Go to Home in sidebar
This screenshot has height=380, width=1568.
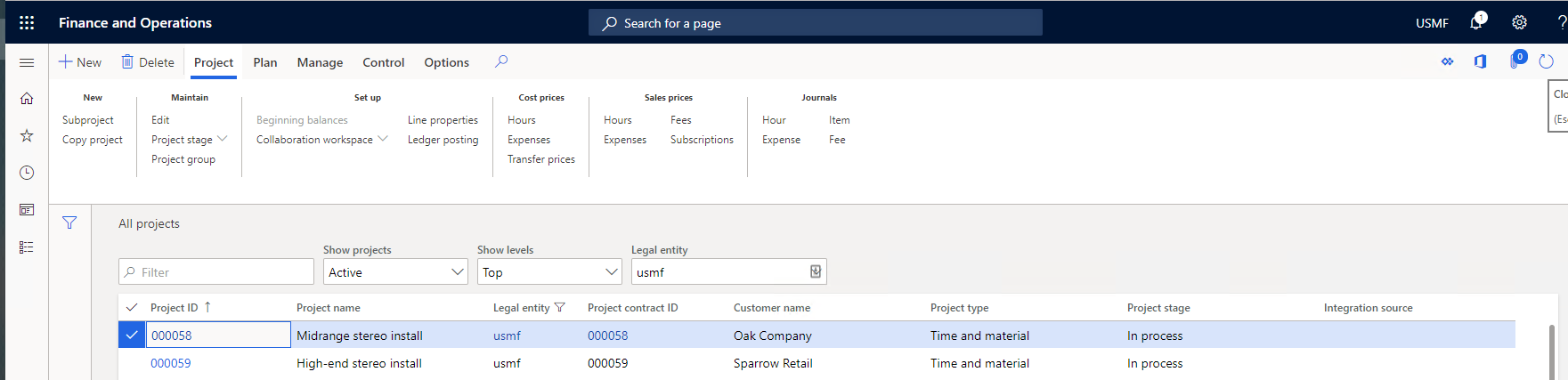(x=27, y=99)
